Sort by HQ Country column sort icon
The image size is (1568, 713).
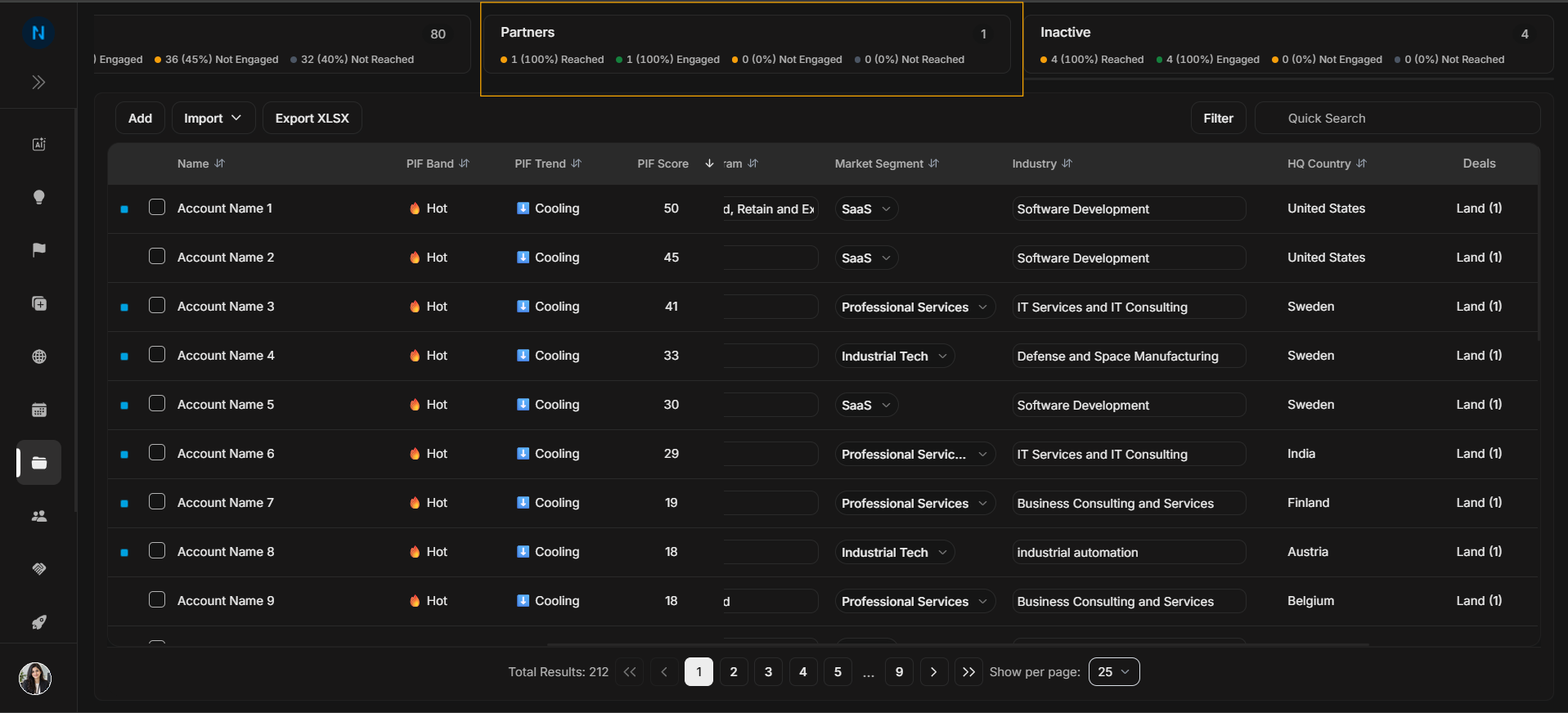(1361, 164)
